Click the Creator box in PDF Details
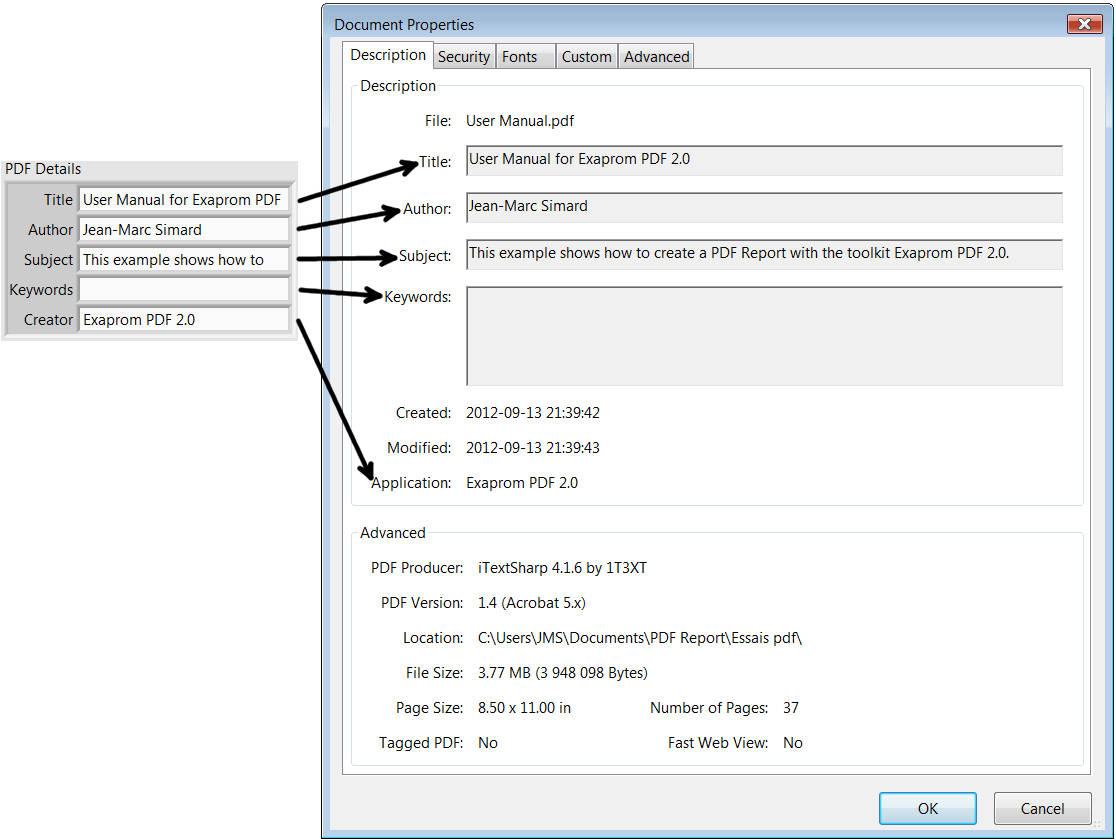 coord(185,320)
